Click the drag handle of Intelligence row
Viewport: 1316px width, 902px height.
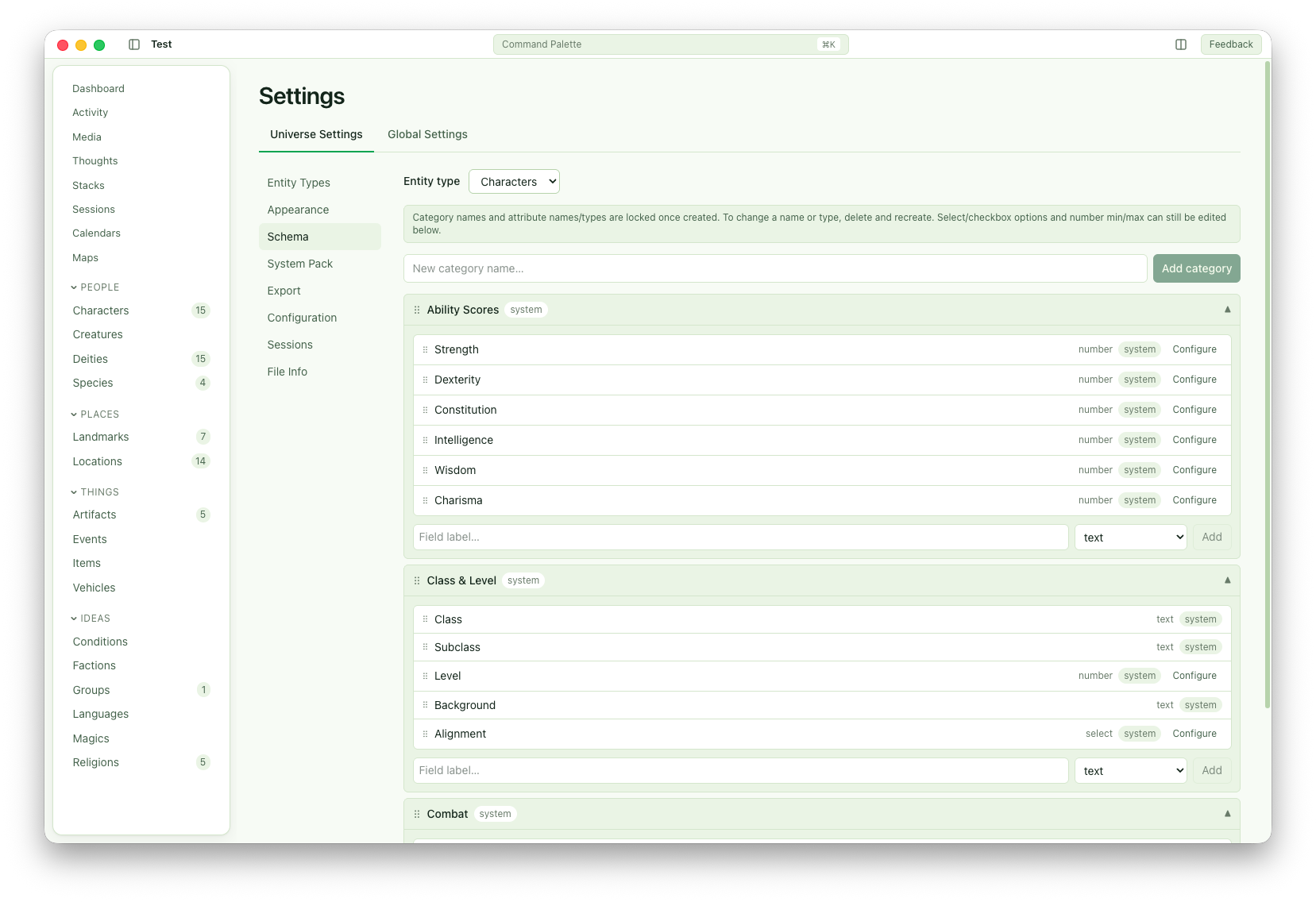pos(425,440)
